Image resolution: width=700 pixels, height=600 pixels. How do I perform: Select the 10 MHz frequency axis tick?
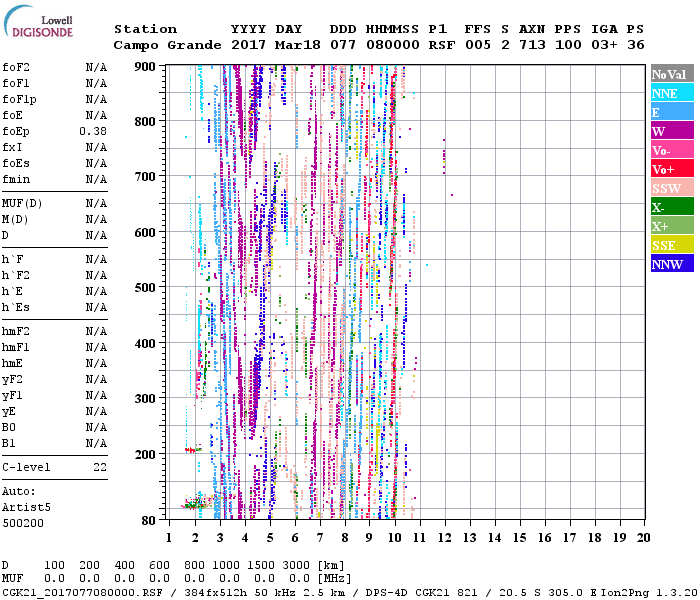click(x=395, y=537)
